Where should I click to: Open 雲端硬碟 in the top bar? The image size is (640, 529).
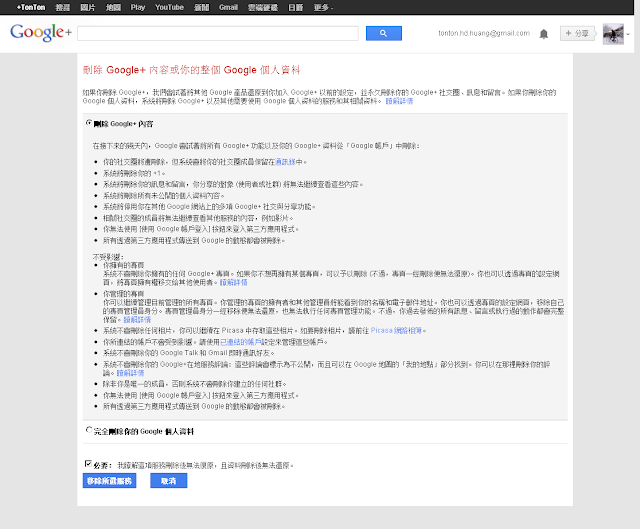pos(263,7)
